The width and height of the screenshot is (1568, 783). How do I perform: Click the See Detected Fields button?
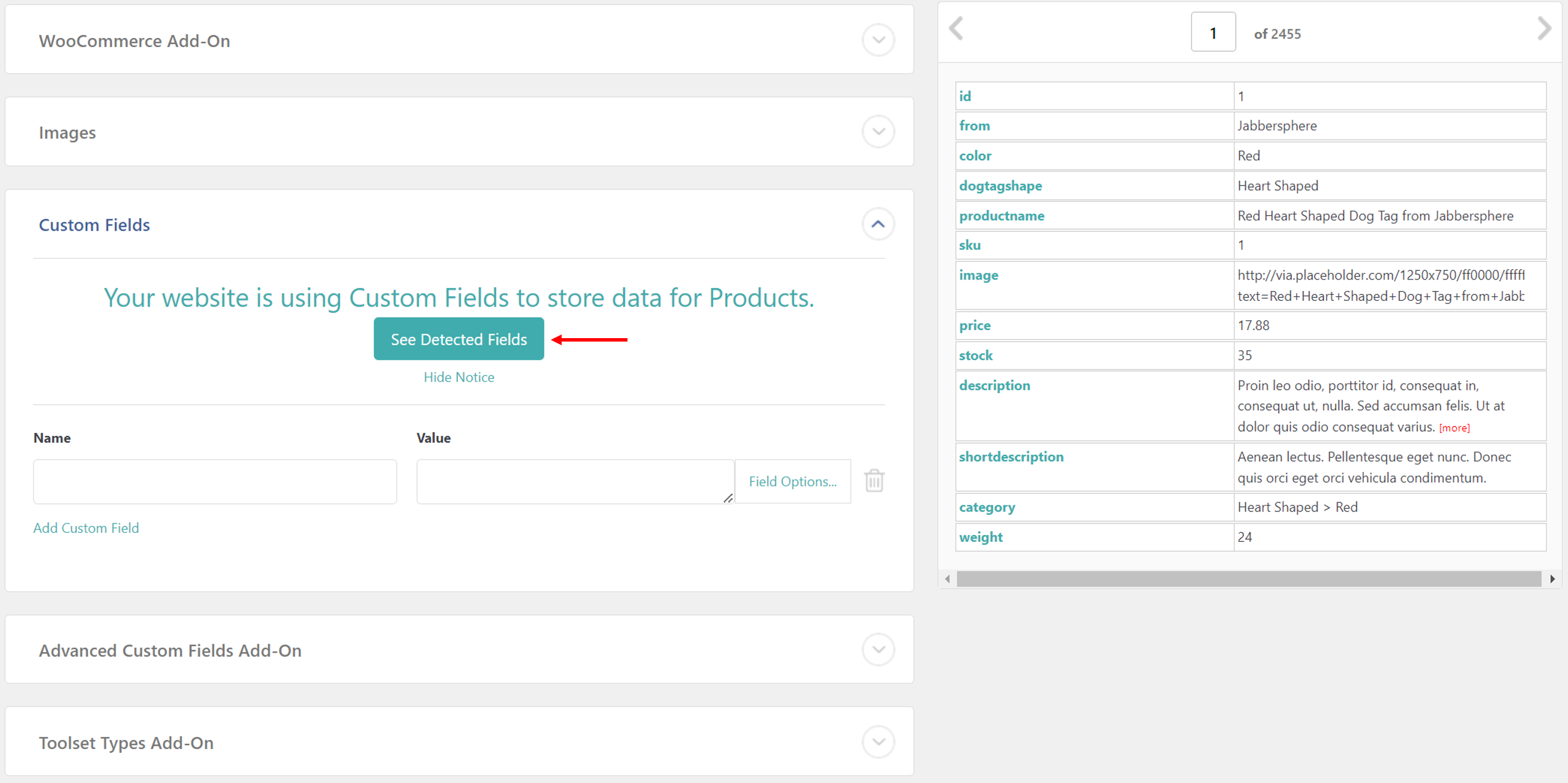[458, 339]
